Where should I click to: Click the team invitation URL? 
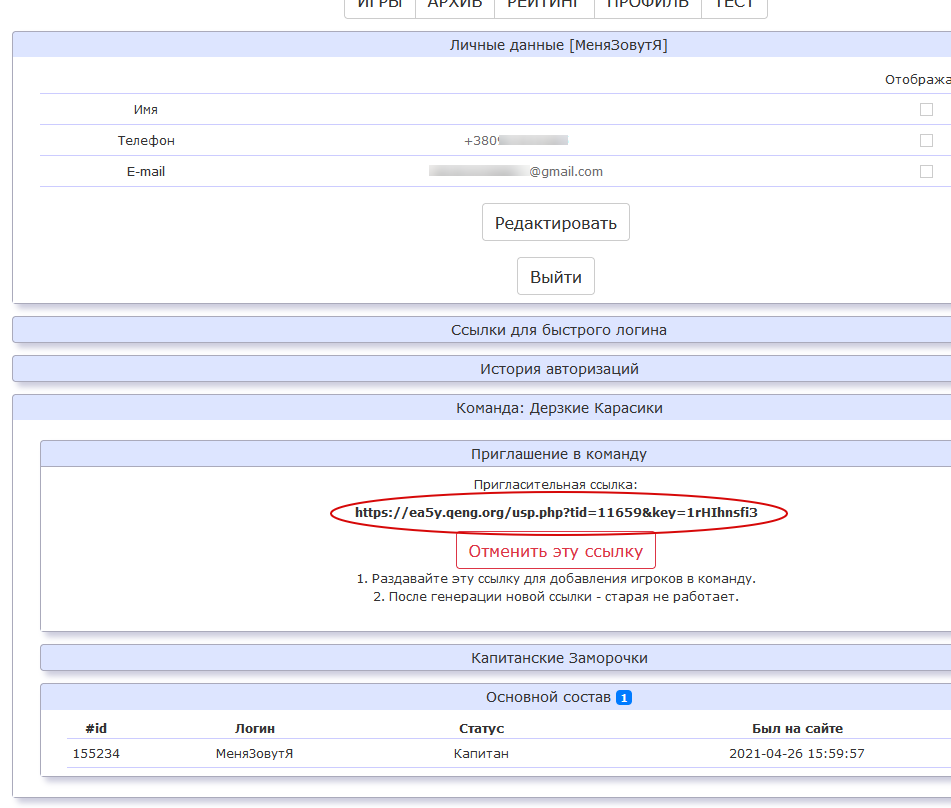pos(556,513)
